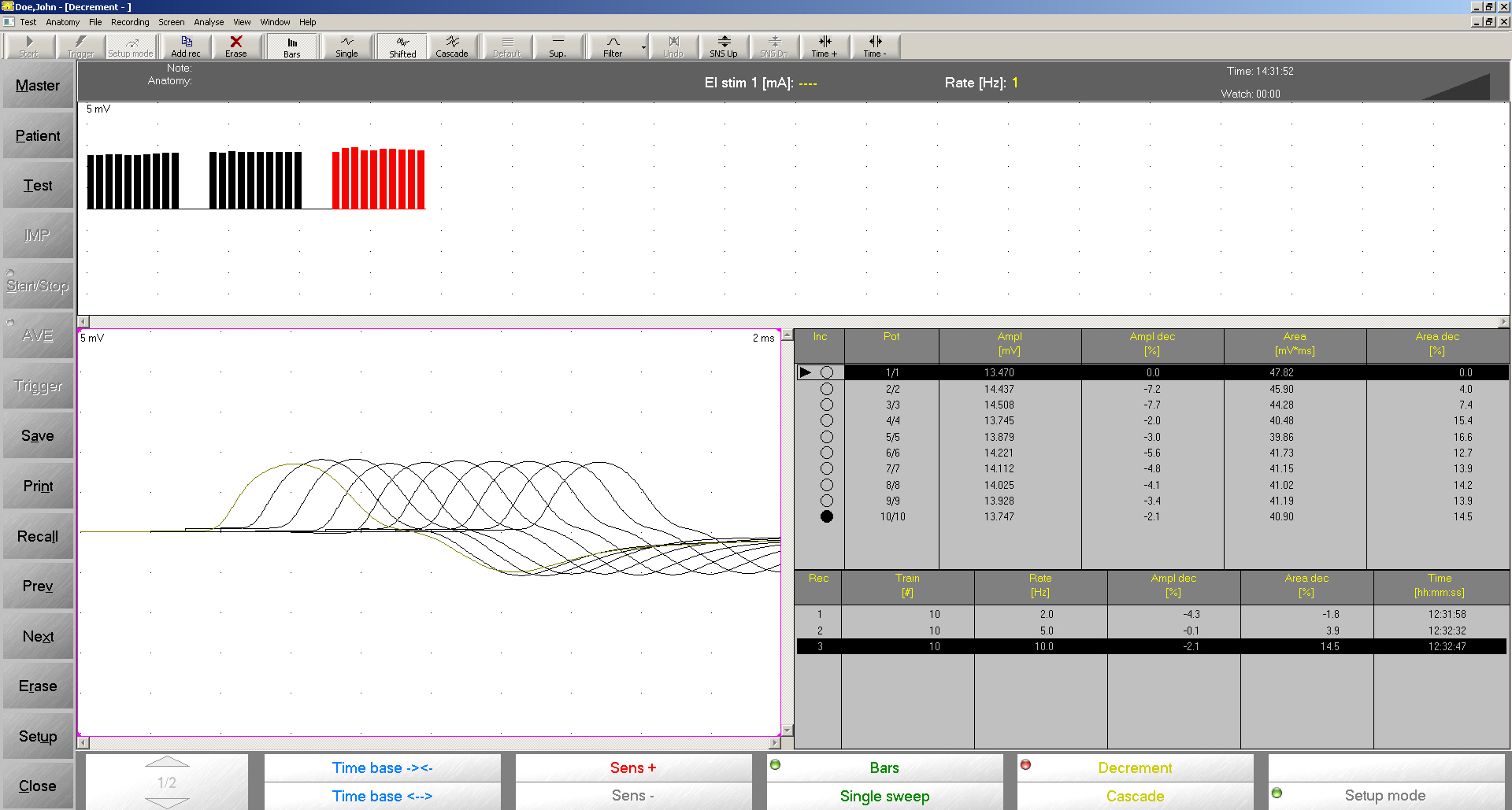Image resolution: width=1512 pixels, height=810 pixels.
Task: Select the Cascade view toolbar icon
Action: (x=452, y=46)
